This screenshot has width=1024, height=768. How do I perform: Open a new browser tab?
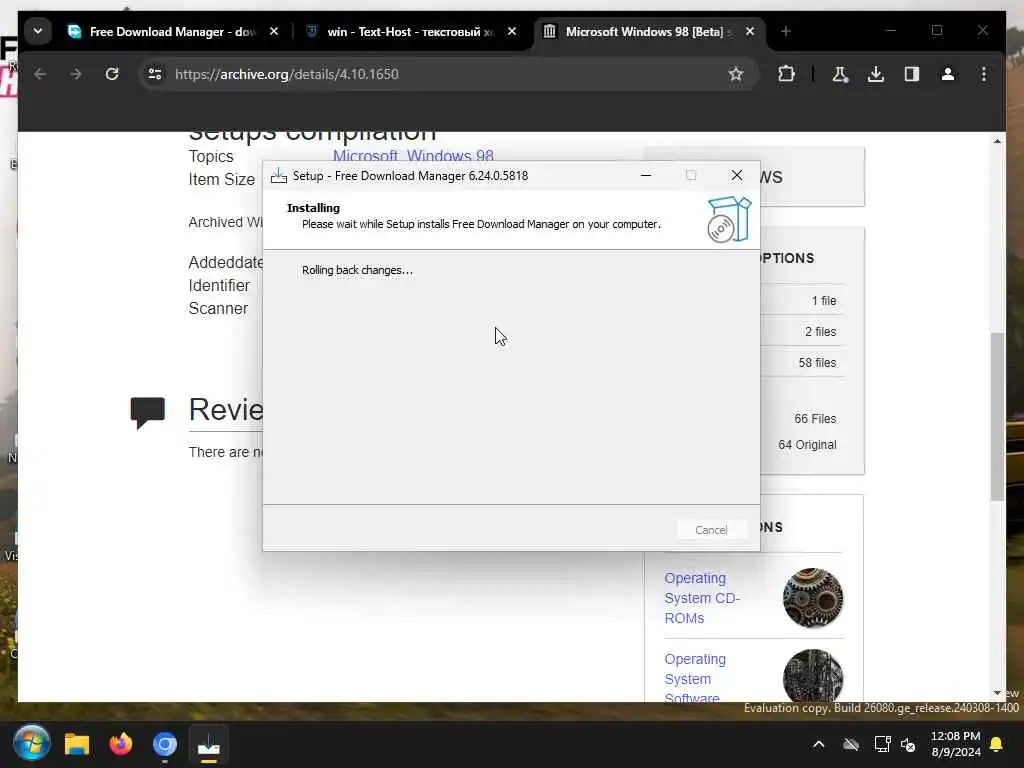tap(786, 31)
